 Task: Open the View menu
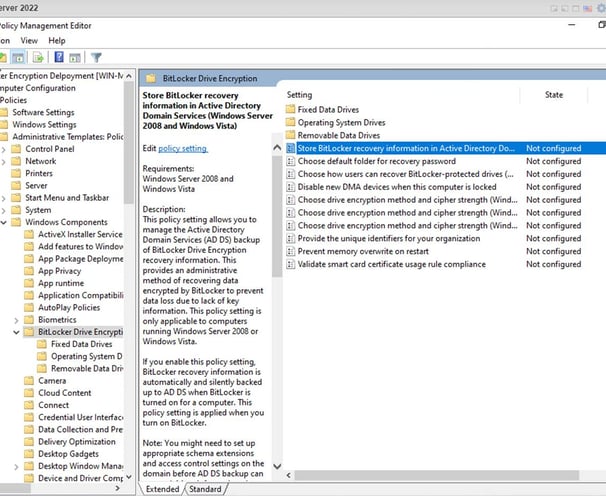[29, 41]
